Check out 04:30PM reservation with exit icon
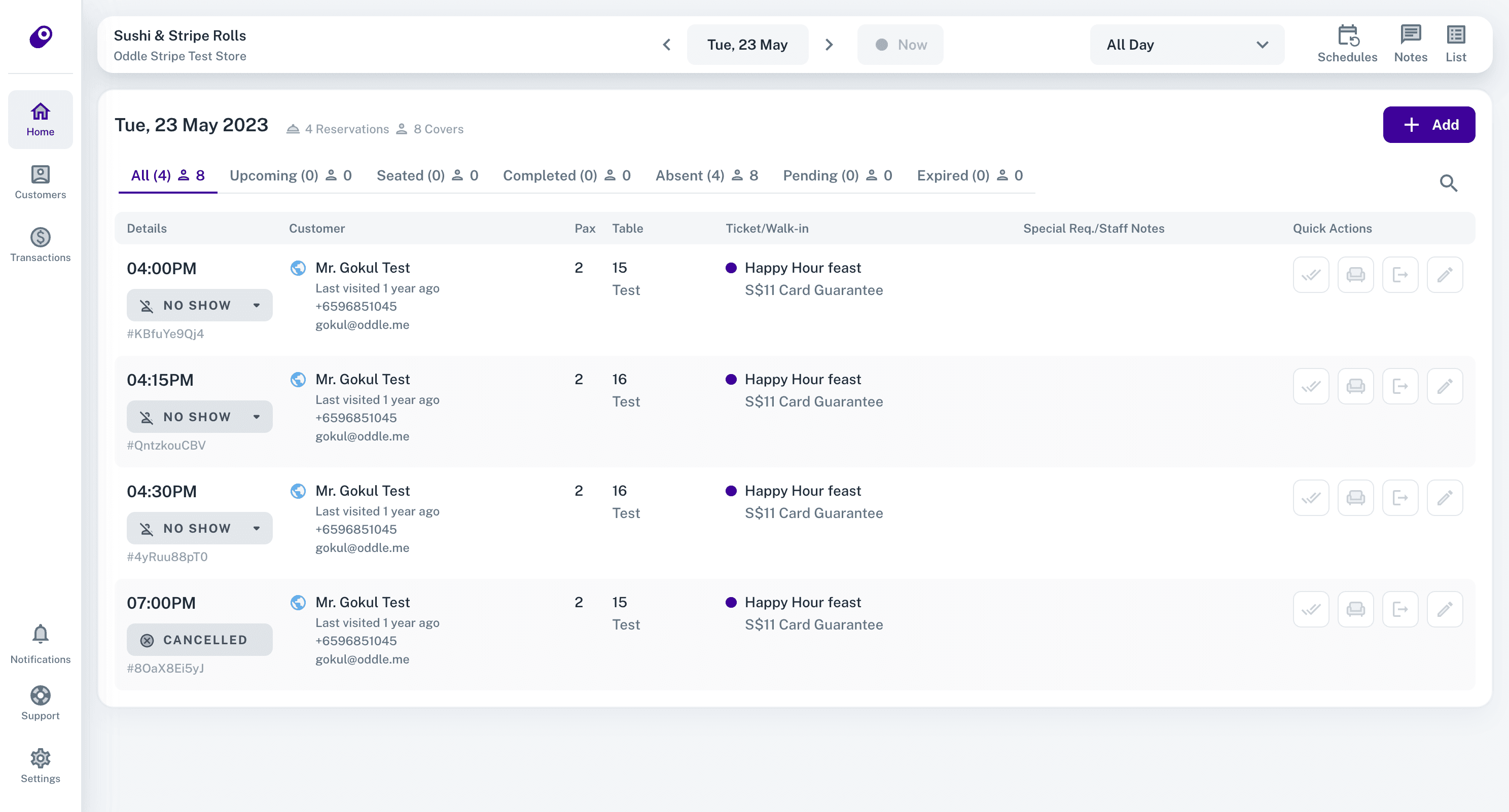 coord(1399,498)
